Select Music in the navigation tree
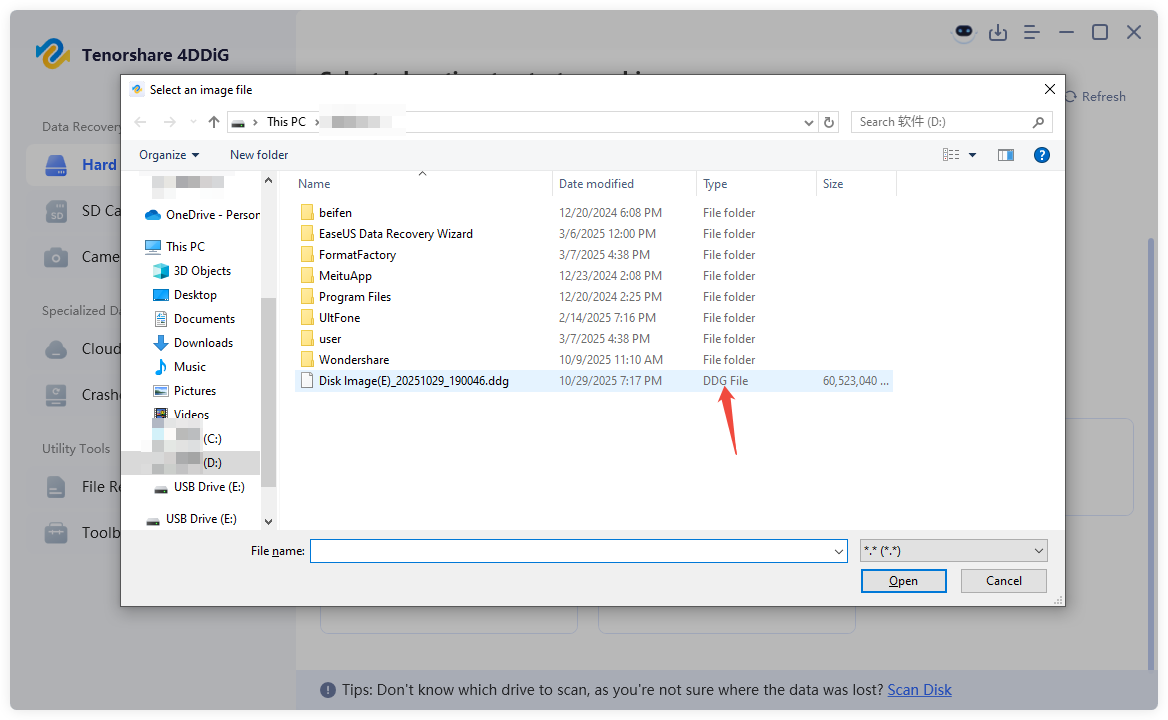This screenshot has width=1168, height=720. tap(180, 367)
